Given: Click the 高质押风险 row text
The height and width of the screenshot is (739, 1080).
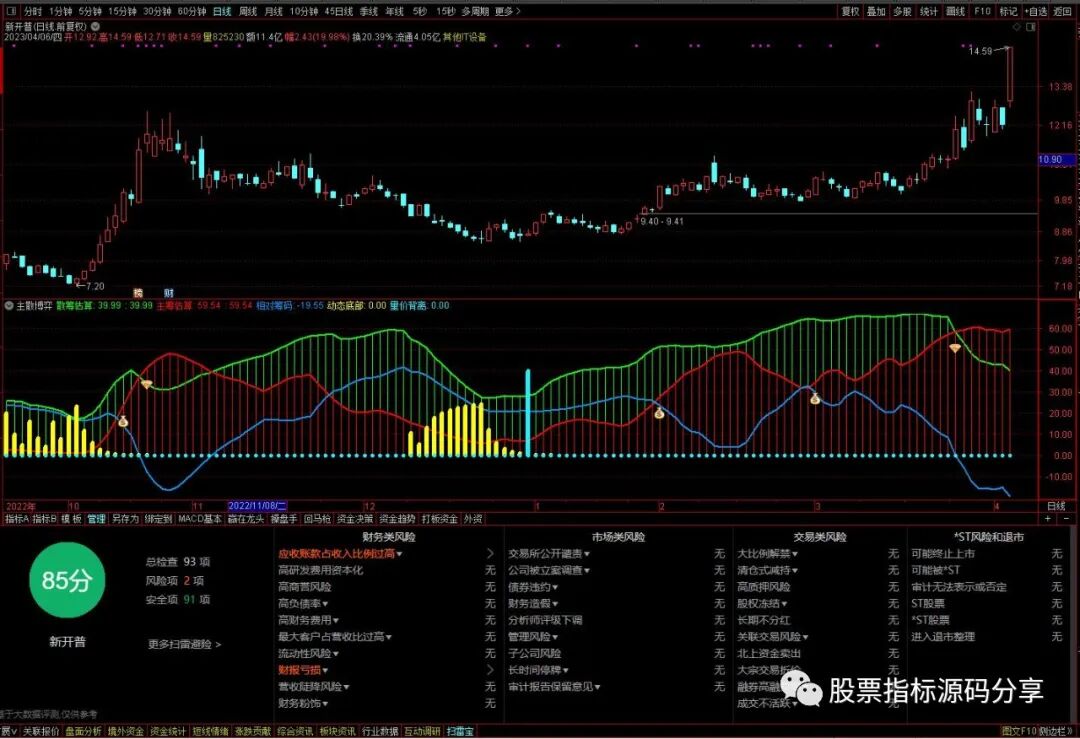Looking at the screenshot, I should point(764,587).
